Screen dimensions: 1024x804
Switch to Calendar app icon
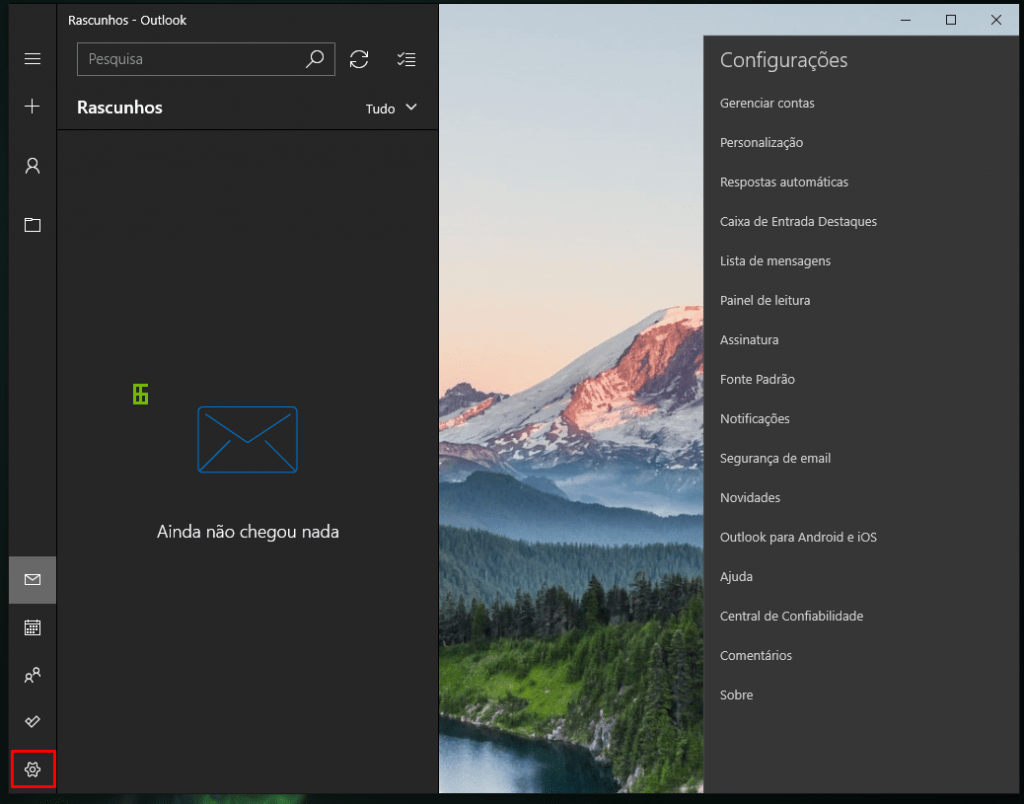32,628
